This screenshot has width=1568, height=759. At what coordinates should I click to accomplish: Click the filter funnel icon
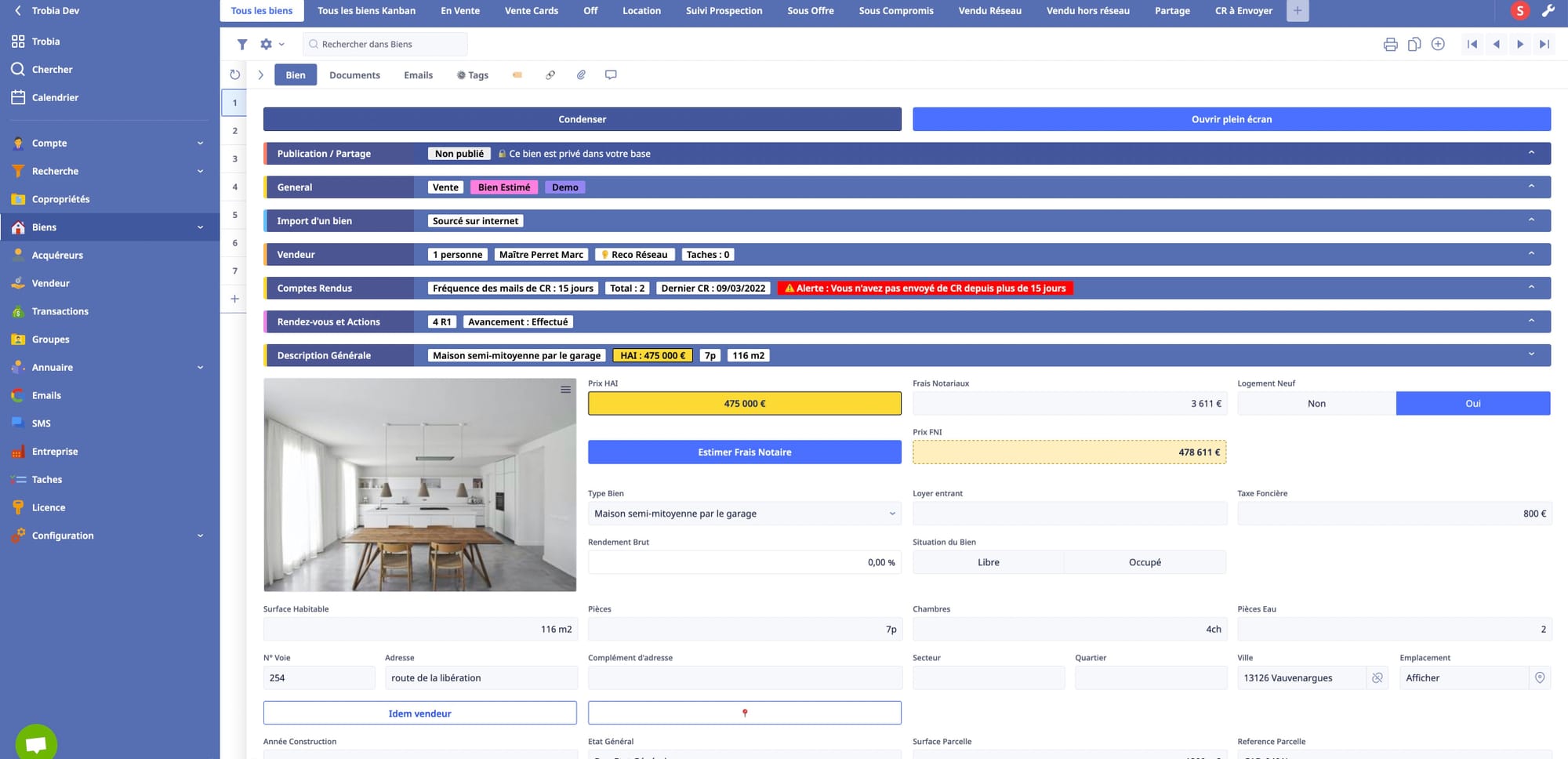pyautogui.click(x=242, y=45)
